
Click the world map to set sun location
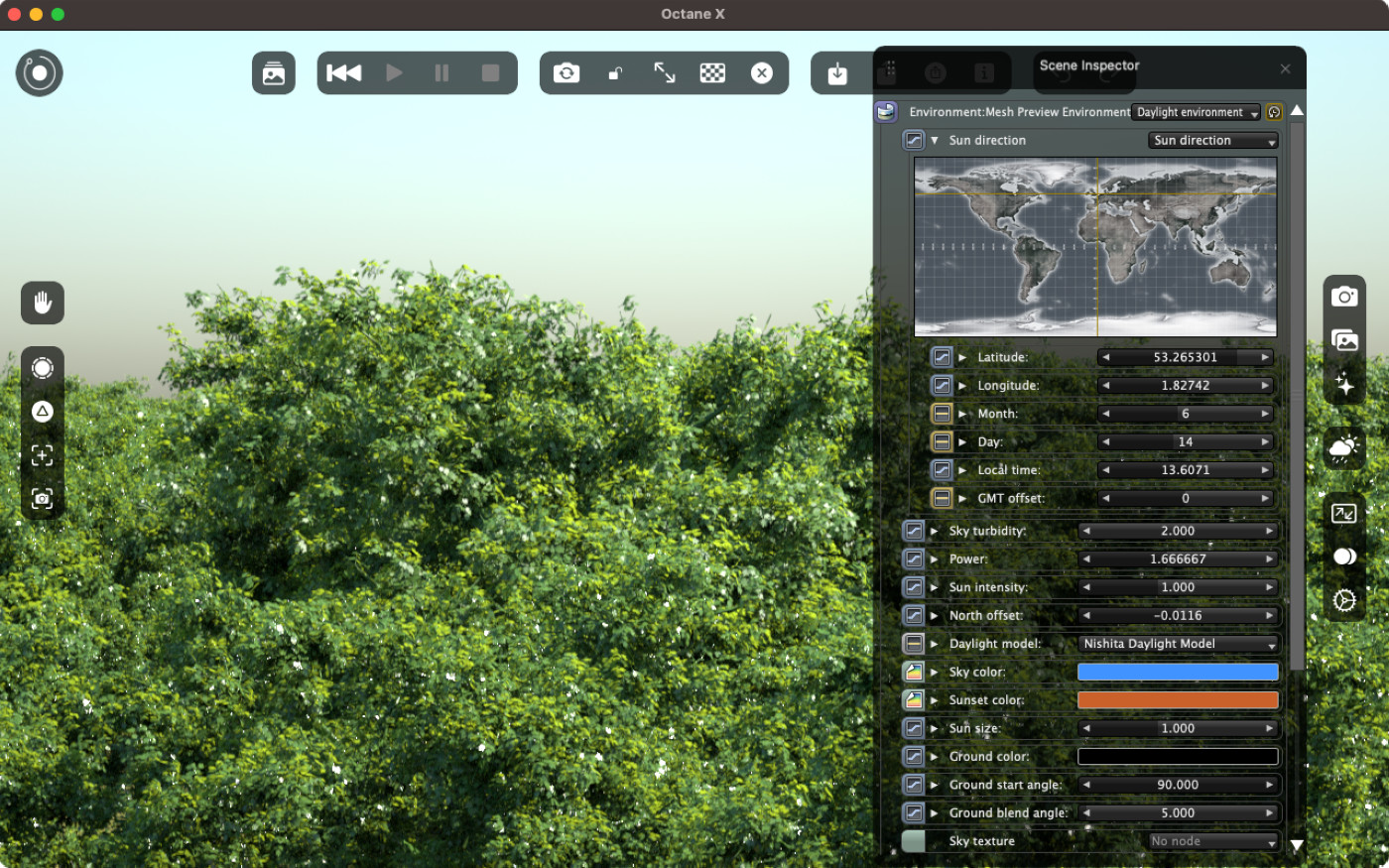tap(1095, 247)
